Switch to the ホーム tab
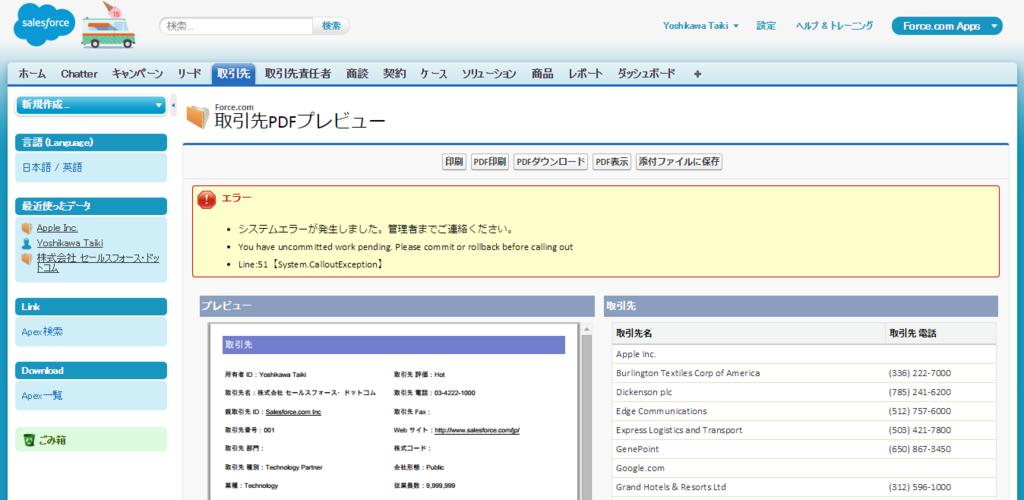The image size is (1024, 500). point(32,74)
